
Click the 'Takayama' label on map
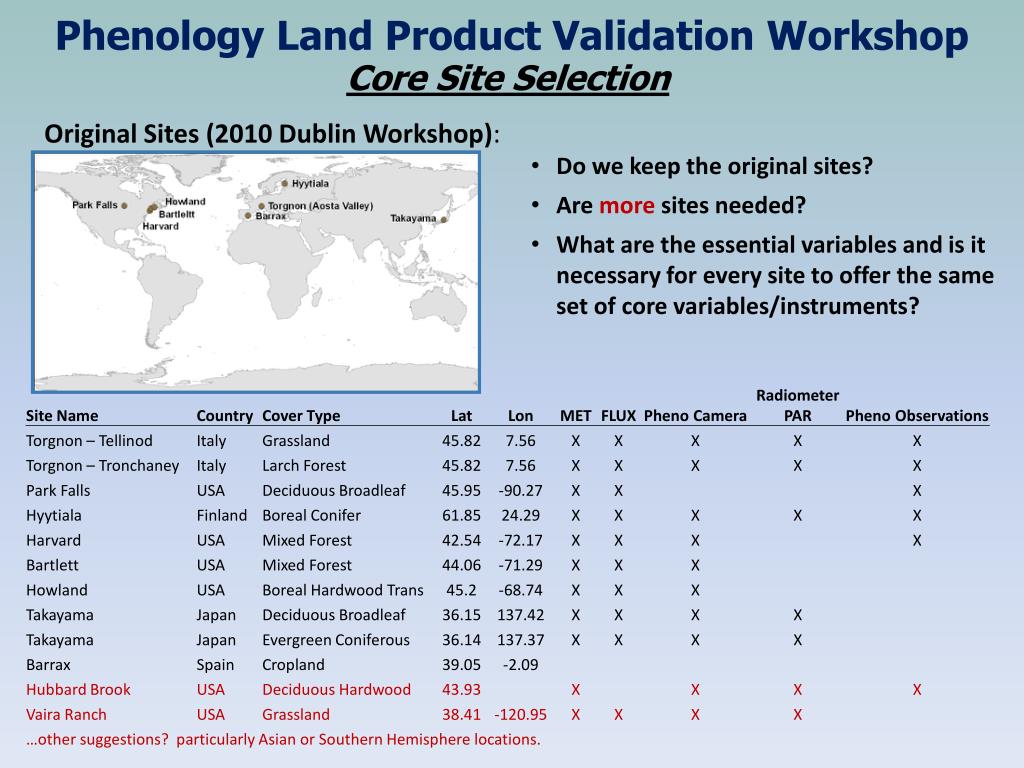click(413, 218)
